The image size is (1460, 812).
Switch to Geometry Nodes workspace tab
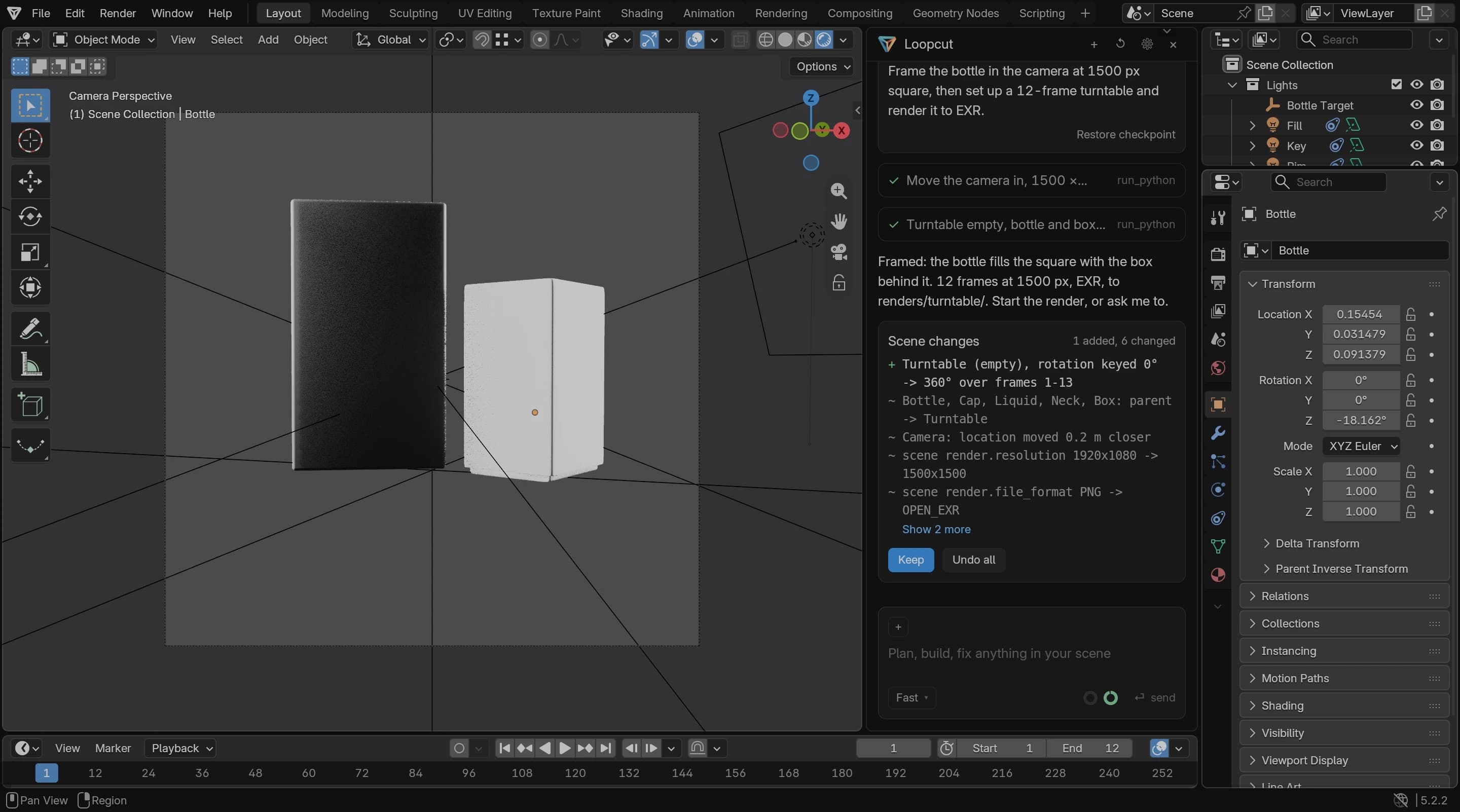(955, 13)
